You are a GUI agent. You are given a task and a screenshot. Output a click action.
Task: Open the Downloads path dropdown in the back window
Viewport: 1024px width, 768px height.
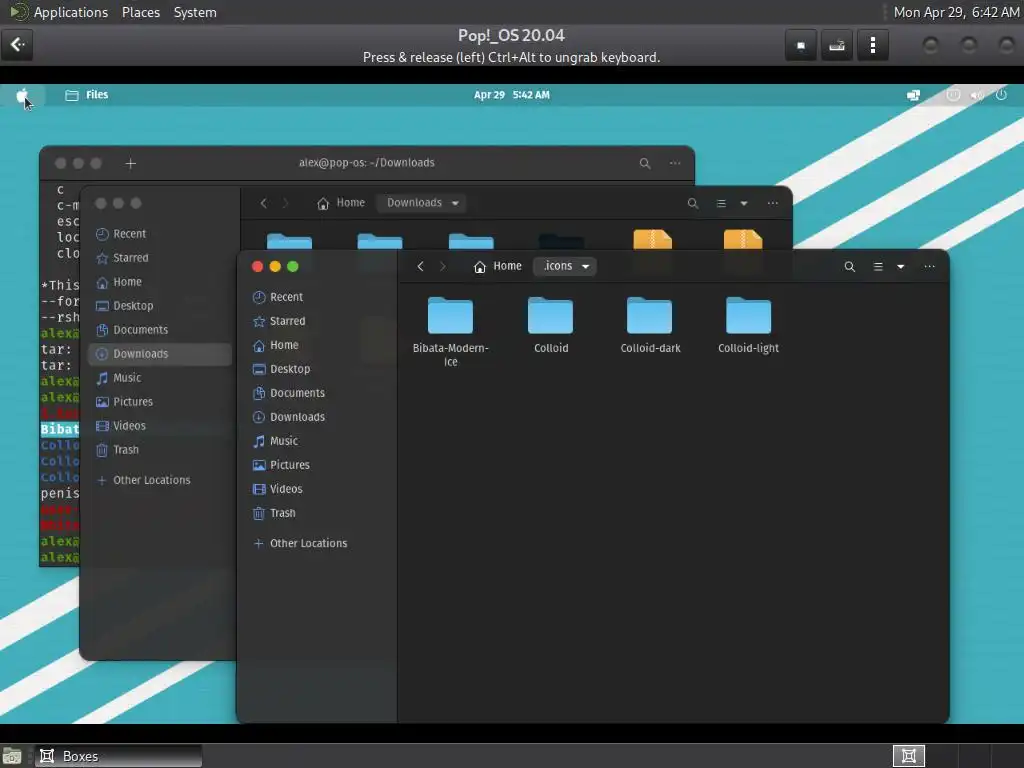423,203
